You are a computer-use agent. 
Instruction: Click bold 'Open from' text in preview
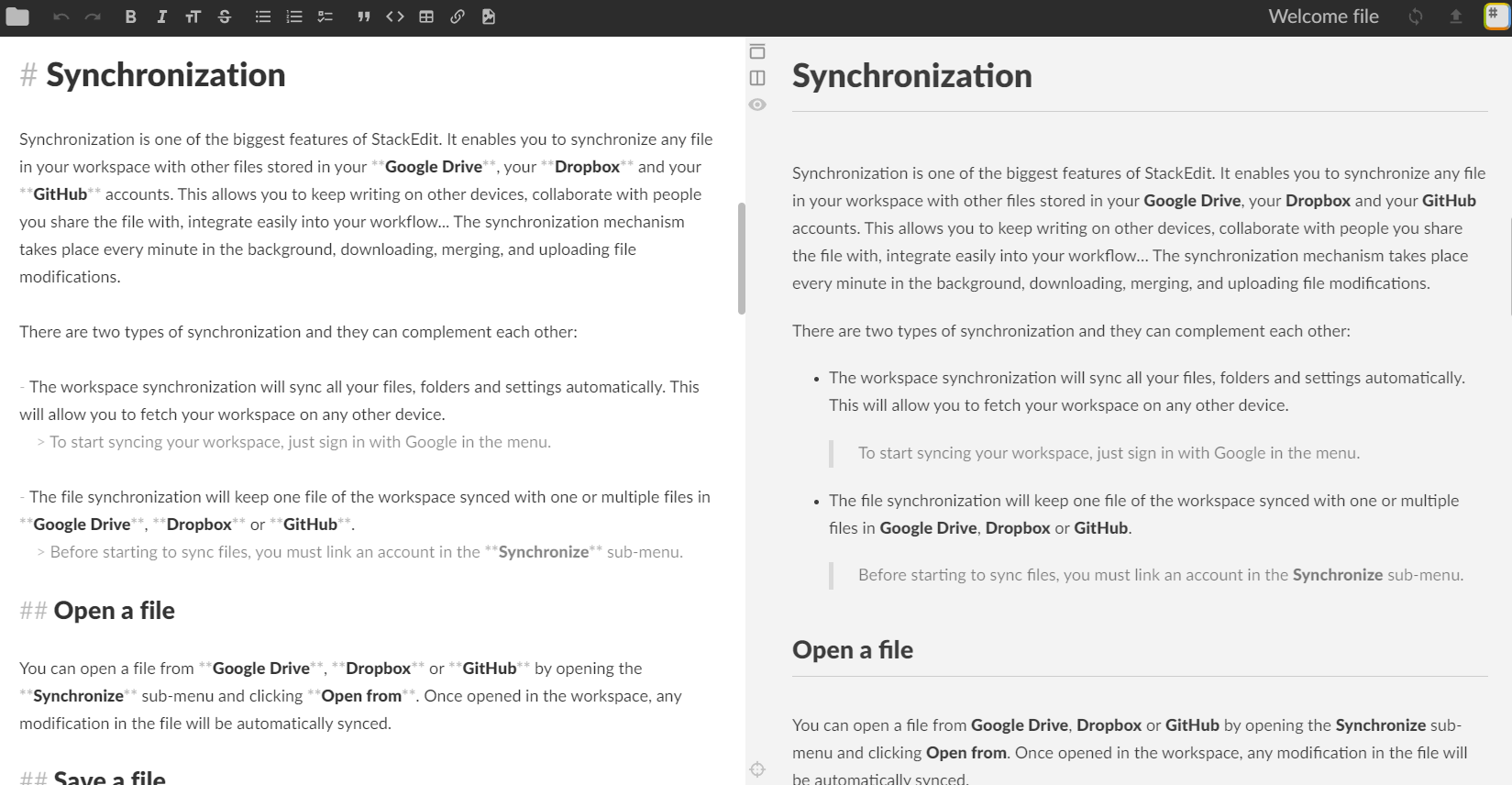tap(966, 753)
